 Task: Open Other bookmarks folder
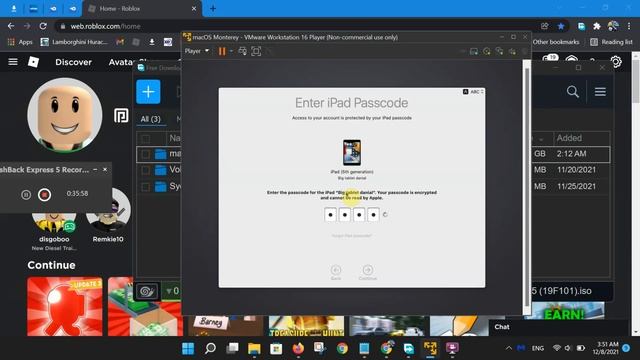click(x=556, y=42)
